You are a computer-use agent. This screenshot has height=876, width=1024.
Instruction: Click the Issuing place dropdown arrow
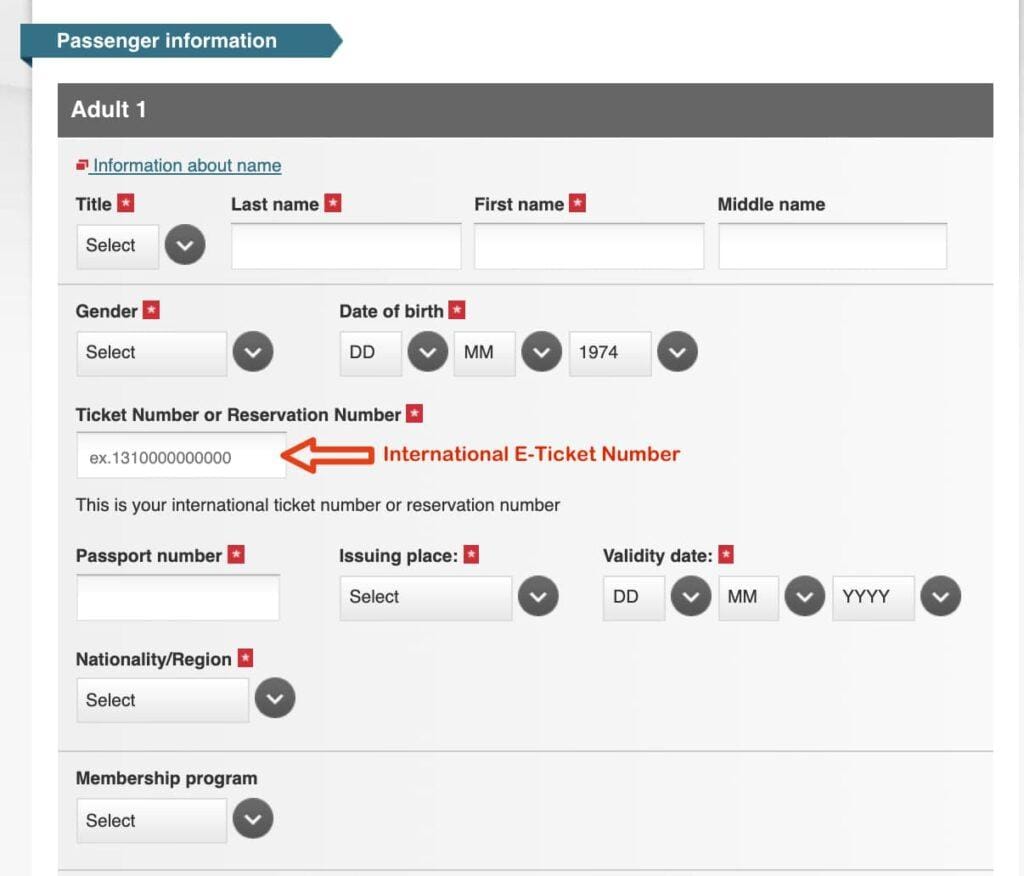tap(538, 596)
